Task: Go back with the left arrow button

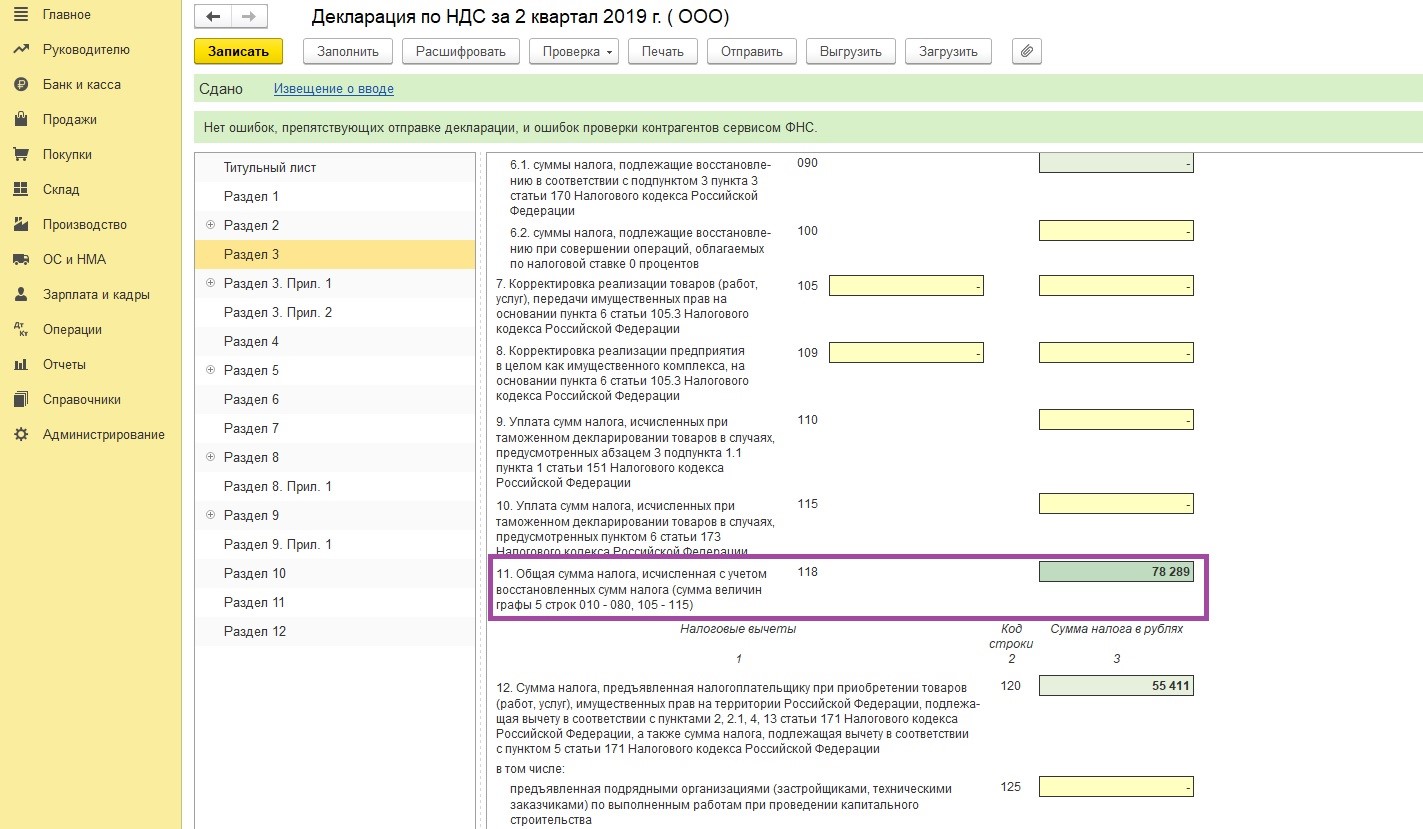Action: (x=212, y=17)
